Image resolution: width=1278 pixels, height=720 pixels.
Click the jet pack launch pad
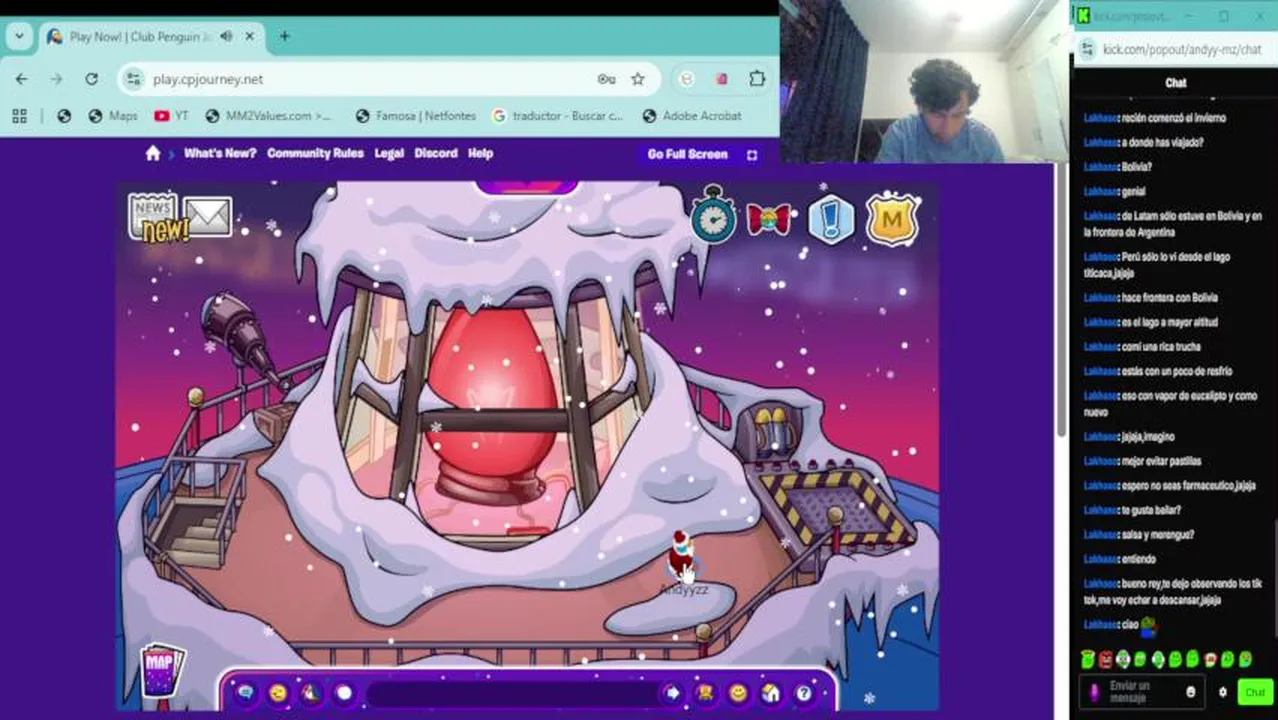click(x=835, y=503)
